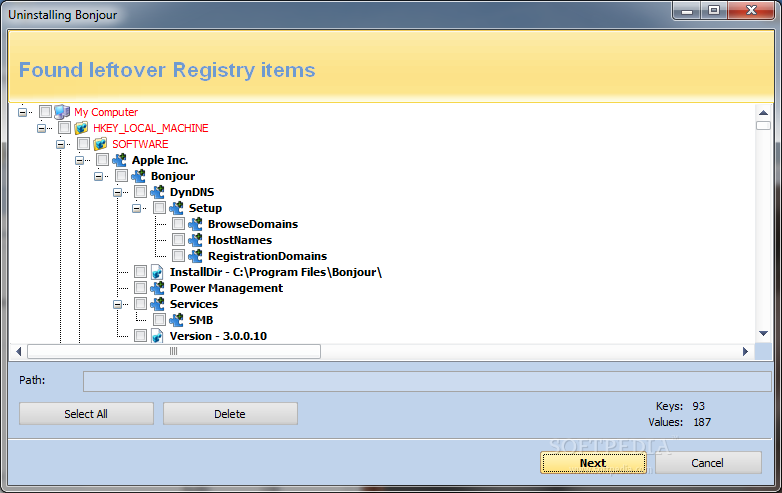Click the SOFTWARE registry folder icon
782x493 pixels.
[x=100, y=144]
